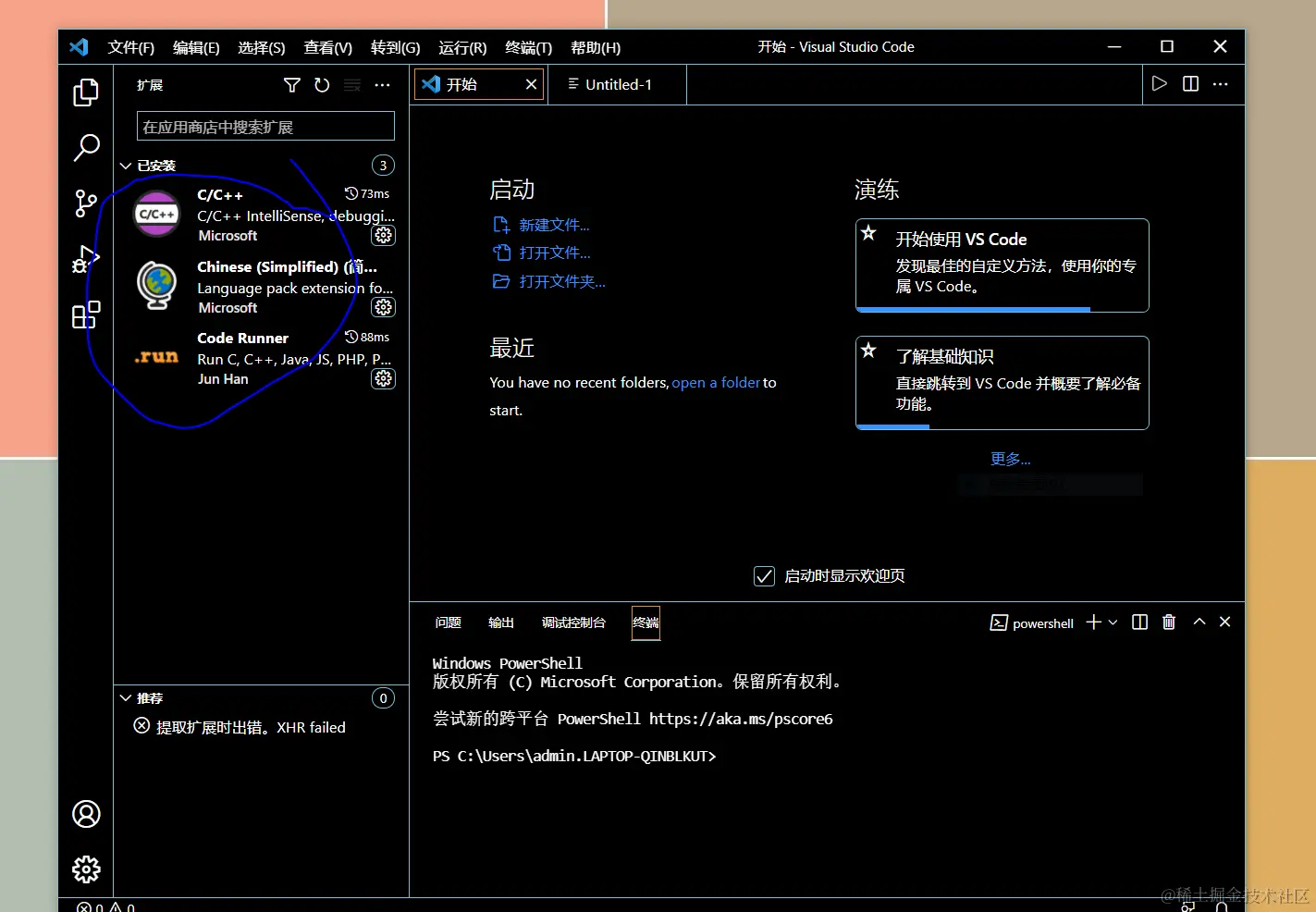1316x912 pixels.
Task: Clear extensions search results icon
Action: pyautogui.click(x=352, y=85)
